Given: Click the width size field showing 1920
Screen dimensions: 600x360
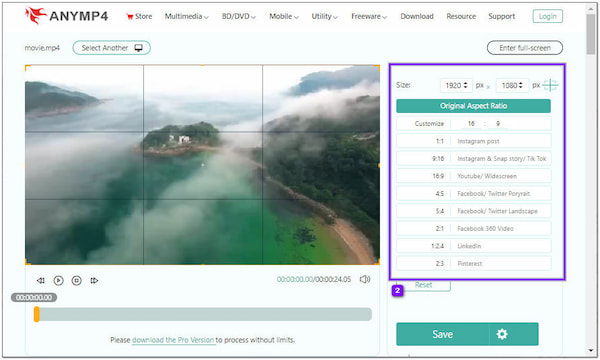Looking at the screenshot, I should (456, 85).
